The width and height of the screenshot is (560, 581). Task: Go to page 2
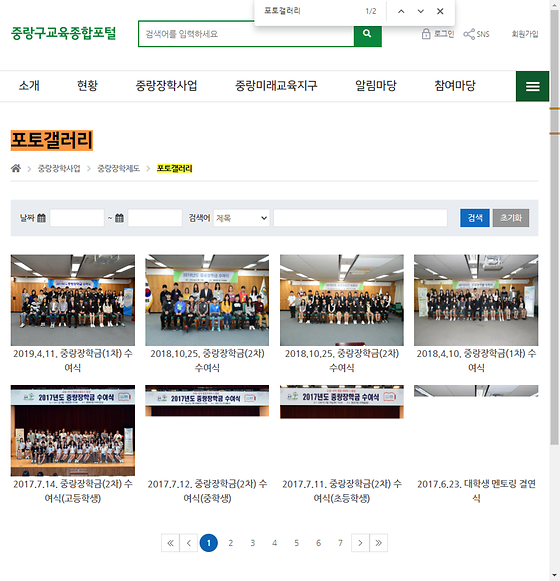231,543
